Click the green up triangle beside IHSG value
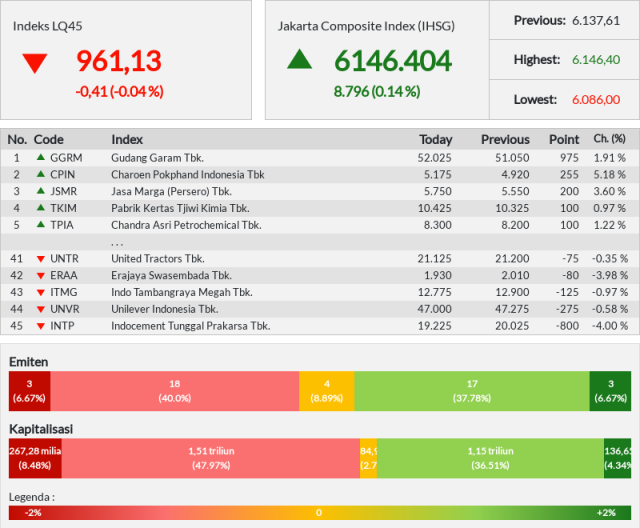 [x=300, y=59]
